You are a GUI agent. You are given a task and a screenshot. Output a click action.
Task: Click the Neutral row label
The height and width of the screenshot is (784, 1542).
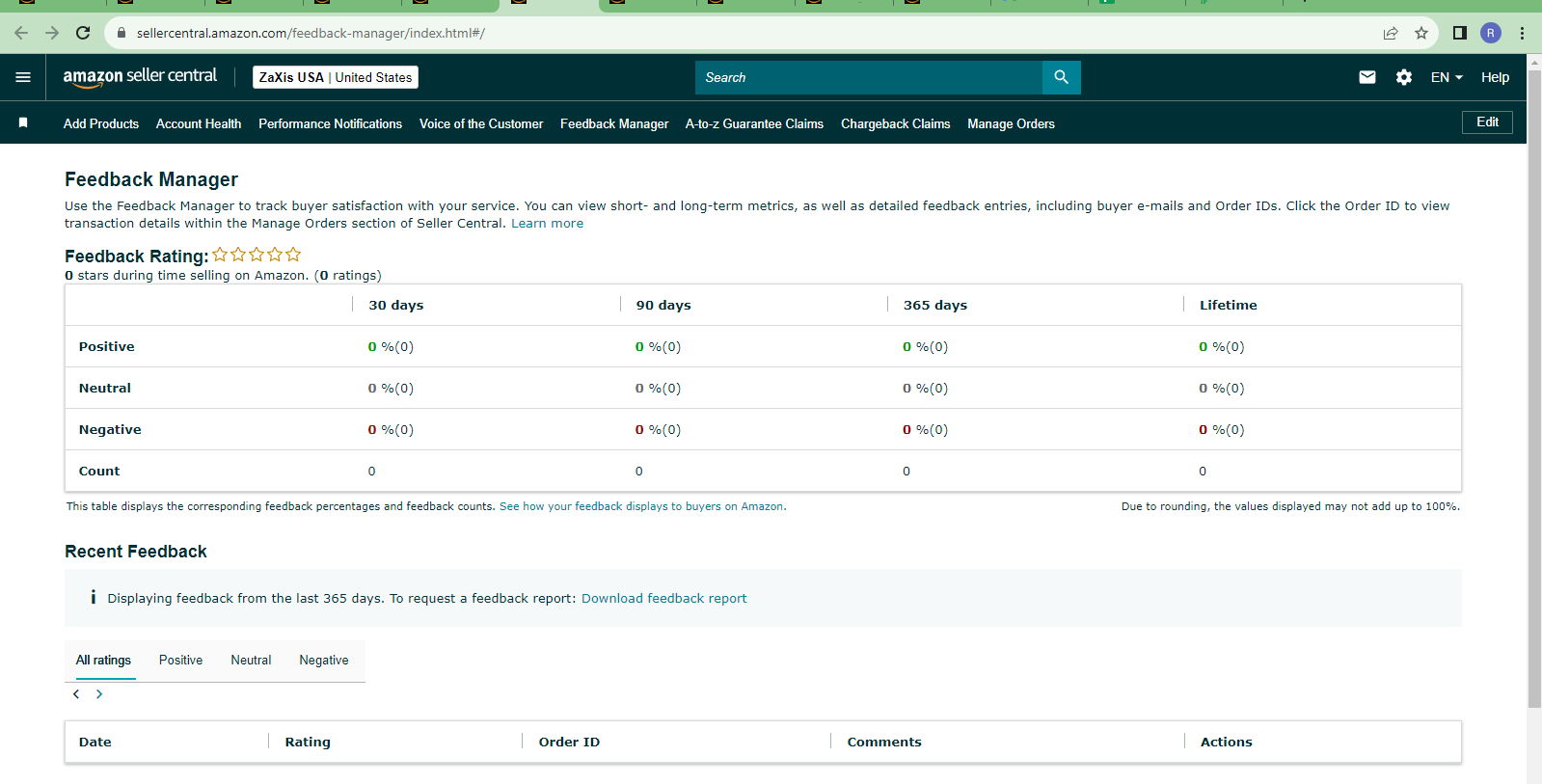[105, 388]
